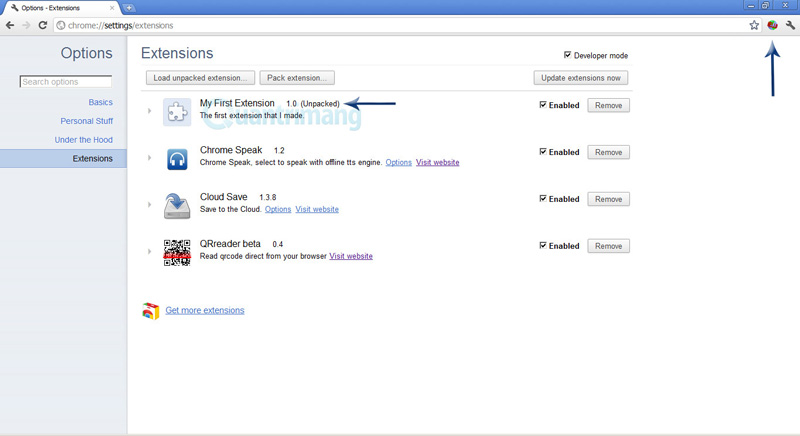Viewport: 800px width, 436px height.
Task: Expand My First Extension details arrow
Action: click(149, 111)
